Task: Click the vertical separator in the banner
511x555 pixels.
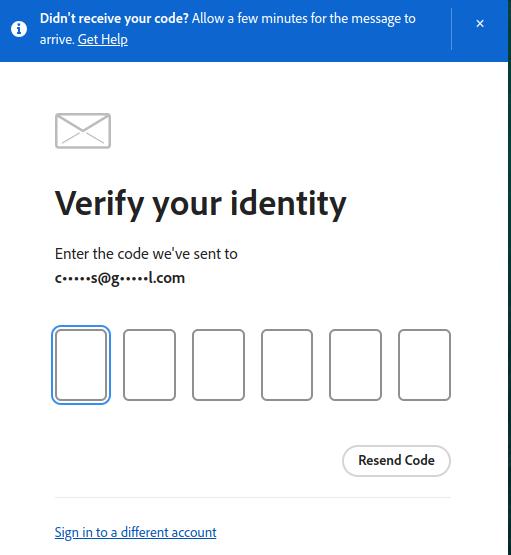Action: pos(452,29)
